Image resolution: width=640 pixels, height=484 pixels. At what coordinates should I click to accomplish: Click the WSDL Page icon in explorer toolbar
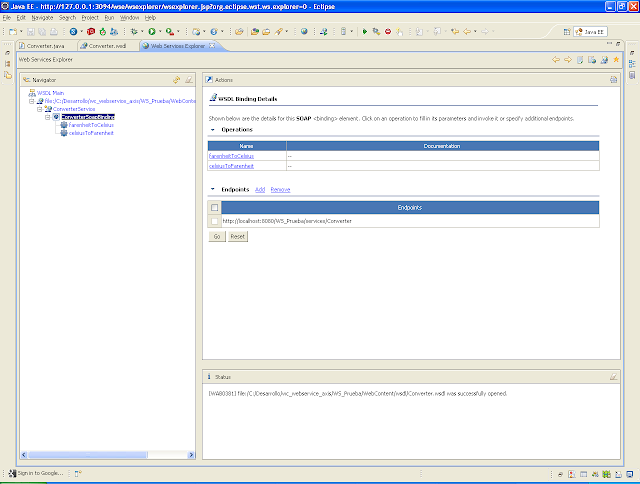604,60
